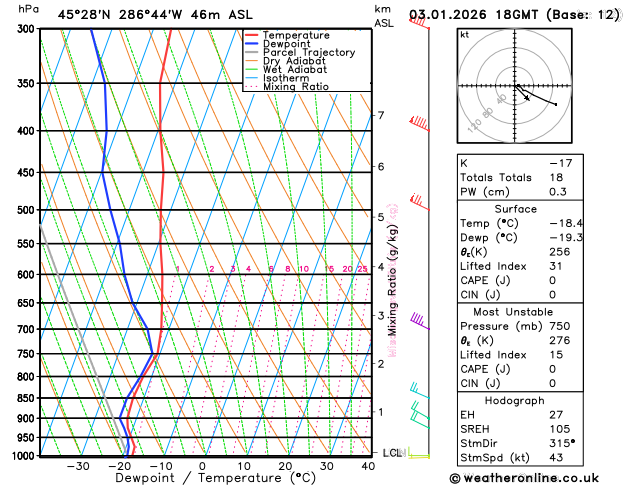The height and width of the screenshot is (486, 629).
Task: Click the StmSpd (kt) value 43
Action: (556, 458)
